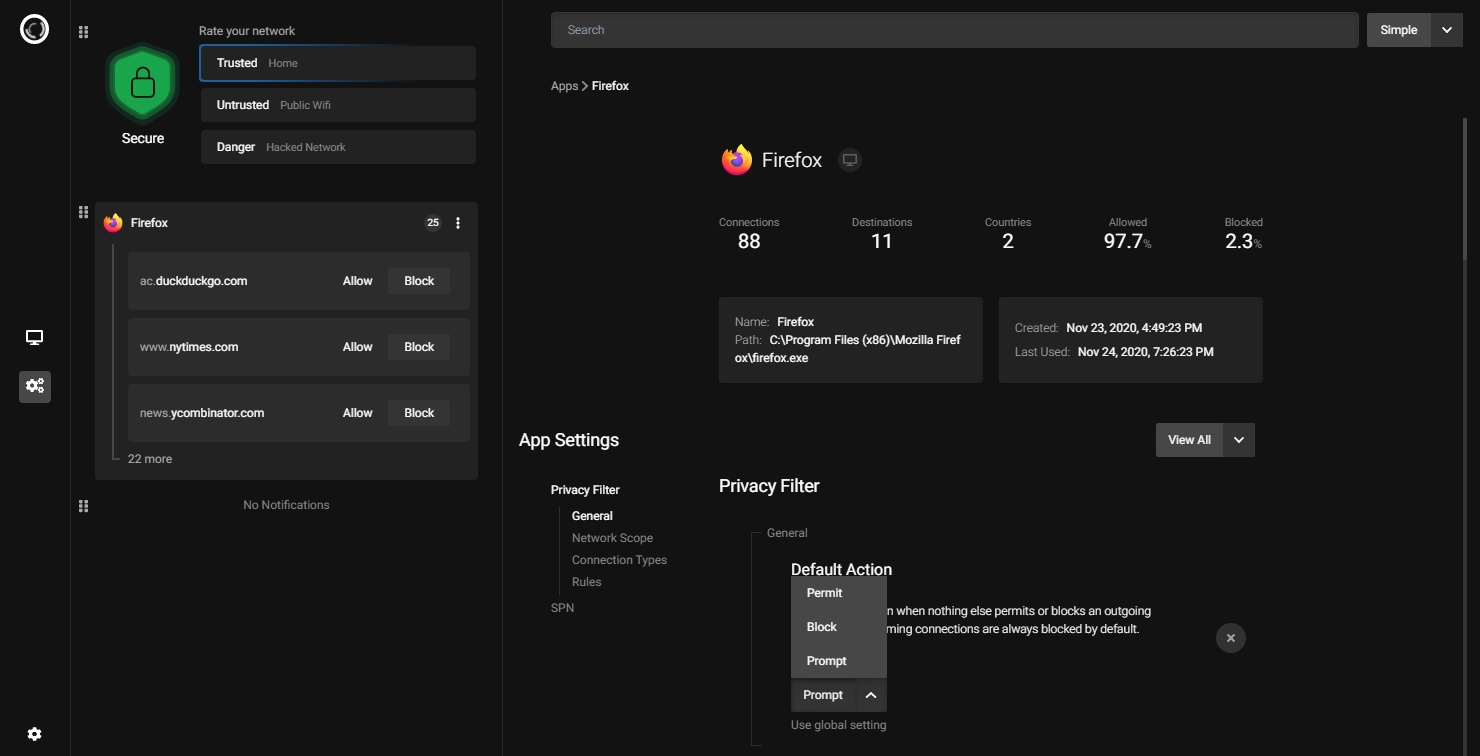1480x756 pixels.
Task: Rate the network as Untrusted
Action: point(338,105)
